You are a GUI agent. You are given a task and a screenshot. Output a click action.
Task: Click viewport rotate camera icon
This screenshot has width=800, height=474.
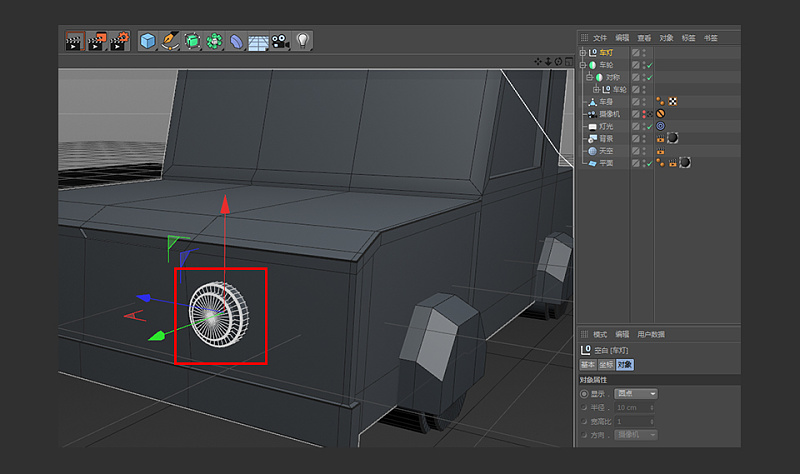558,62
